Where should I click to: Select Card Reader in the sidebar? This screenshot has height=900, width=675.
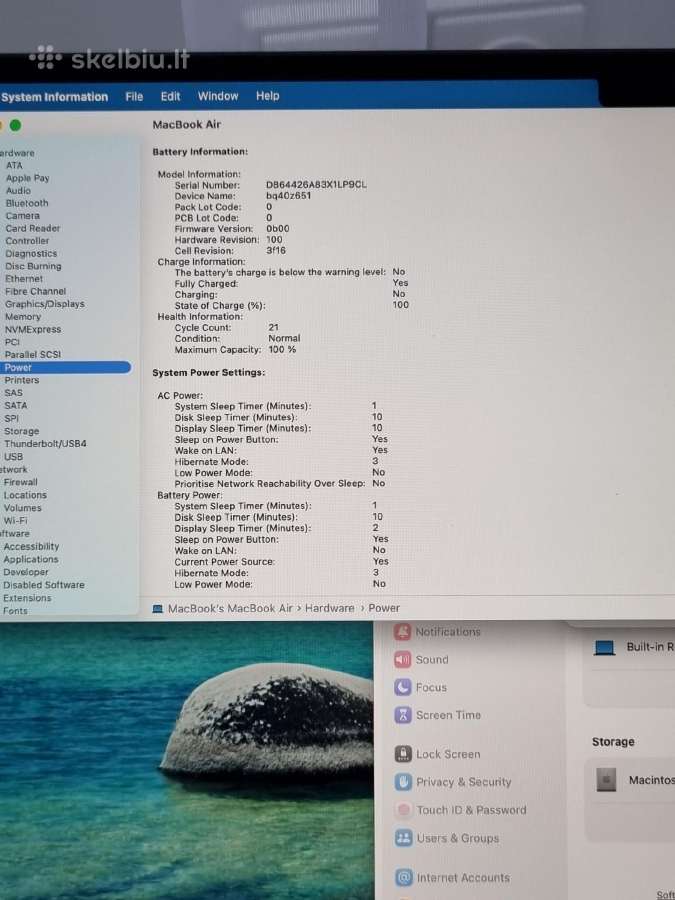pos(33,228)
